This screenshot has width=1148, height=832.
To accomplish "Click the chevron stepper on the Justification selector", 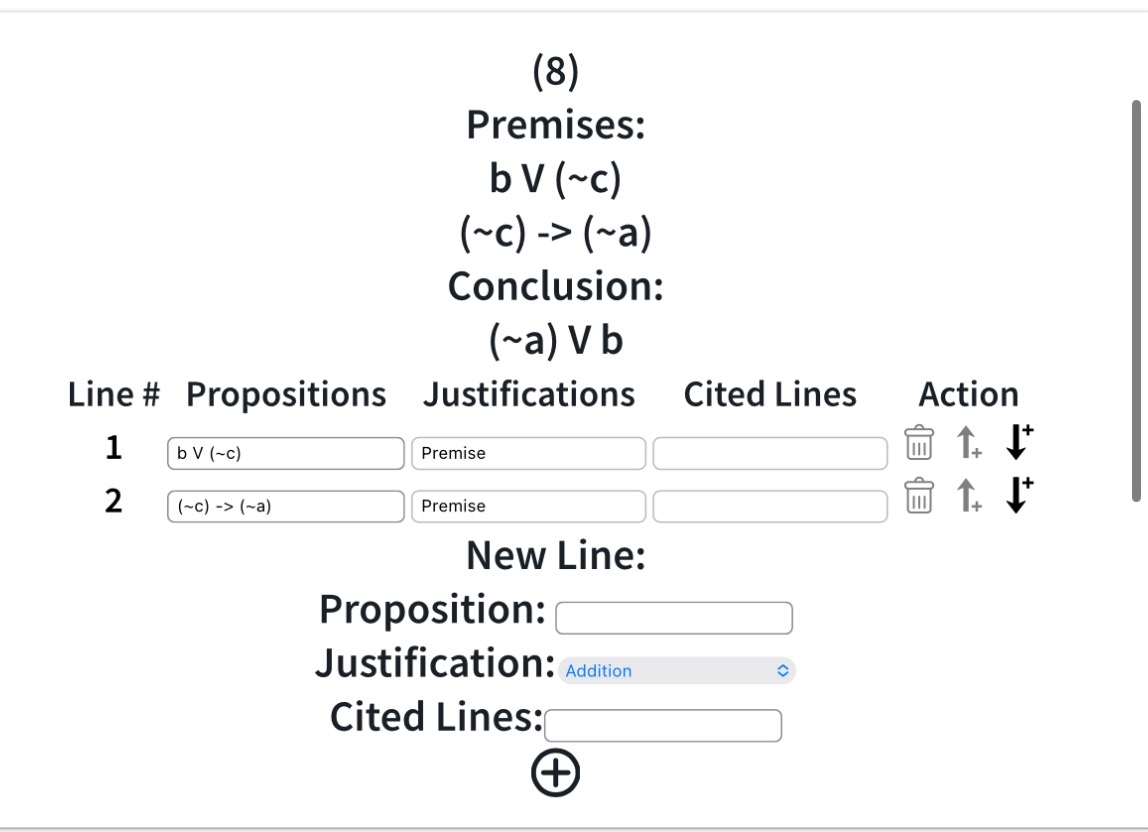I will [x=784, y=670].
